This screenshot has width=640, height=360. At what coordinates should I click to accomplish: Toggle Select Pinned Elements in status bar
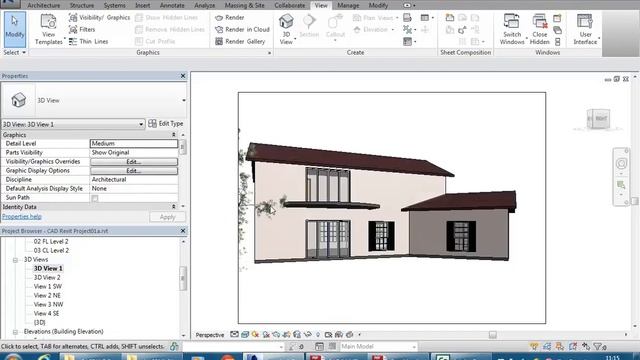point(560,347)
